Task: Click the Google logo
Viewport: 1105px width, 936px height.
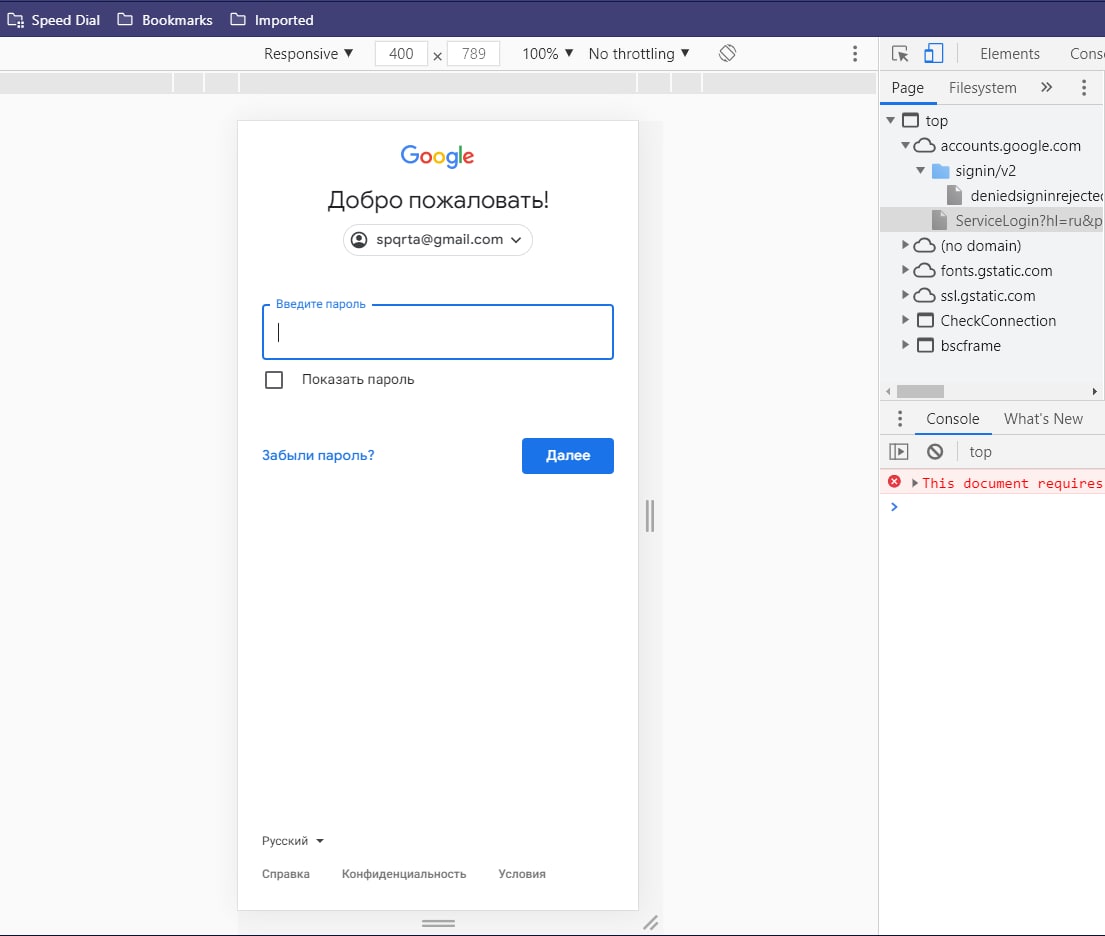Action: (438, 156)
